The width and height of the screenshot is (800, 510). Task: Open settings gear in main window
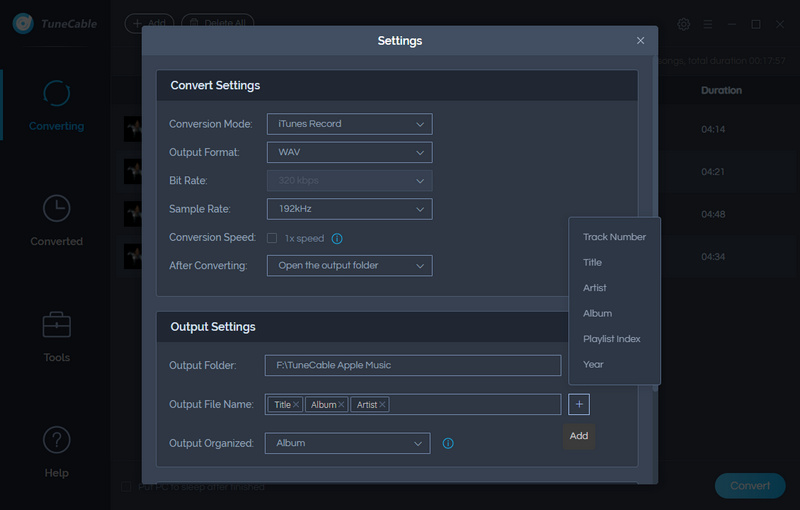tap(684, 24)
